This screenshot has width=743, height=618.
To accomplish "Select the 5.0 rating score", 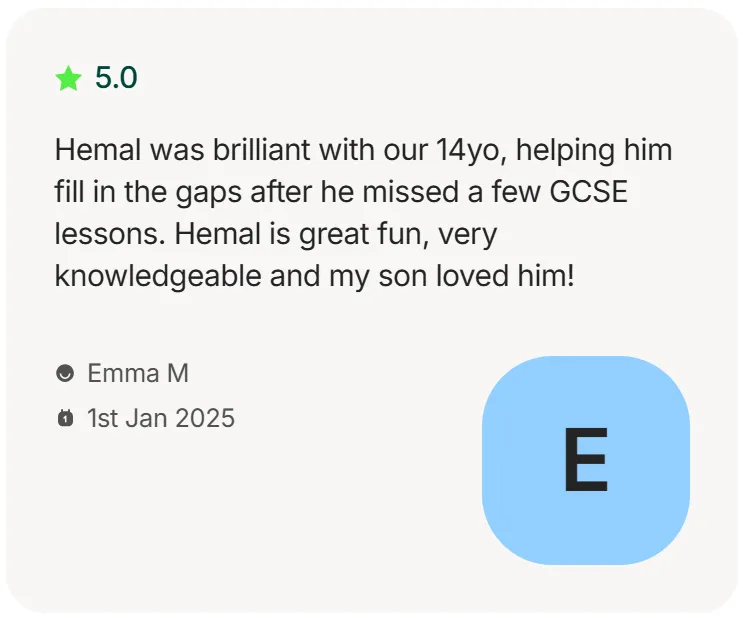I will (116, 78).
